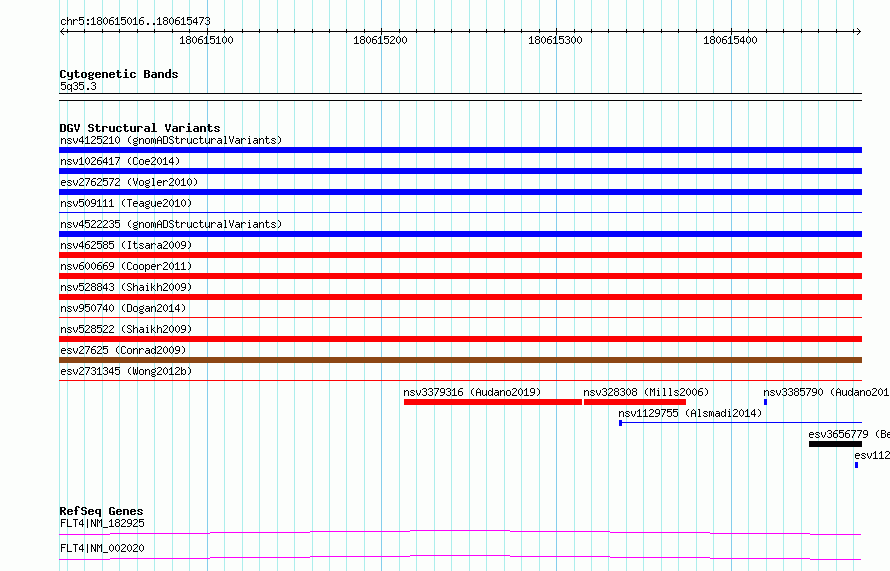Click the nsv328308 (Mills2006) label
This screenshot has height=571, width=890.
pos(646,392)
